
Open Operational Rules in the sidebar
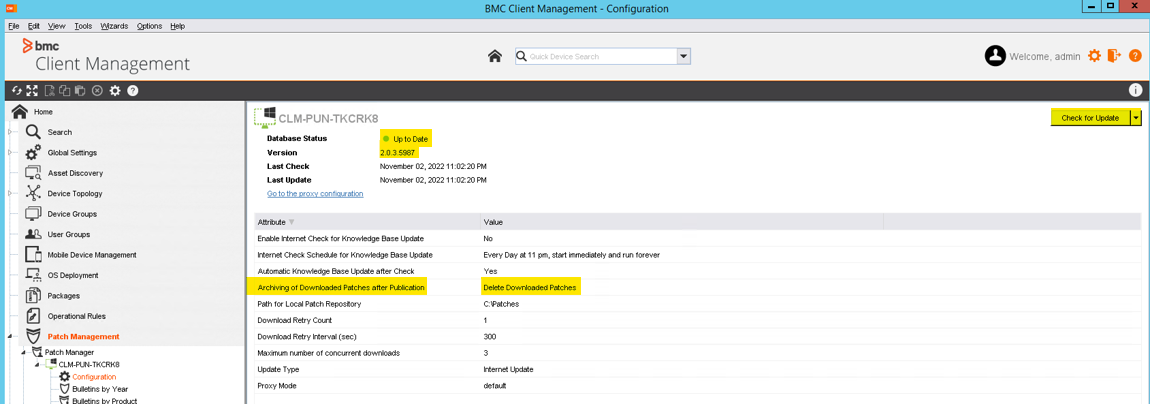76,316
